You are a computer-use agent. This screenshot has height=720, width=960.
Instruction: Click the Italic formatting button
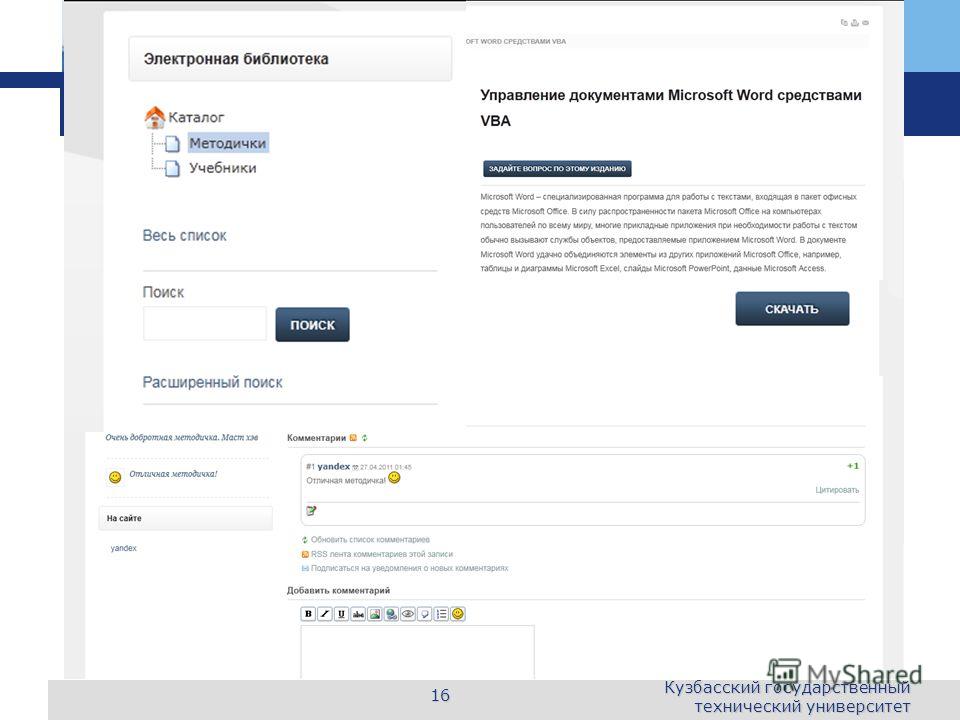[x=325, y=613]
